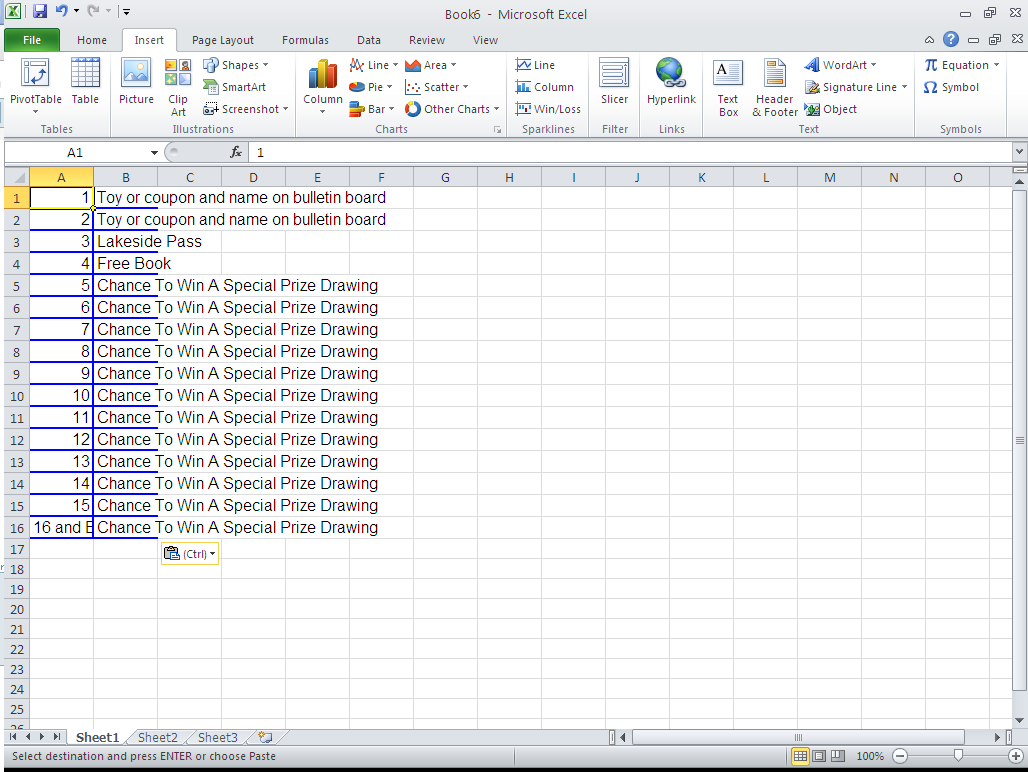Image resolution: width=1028 pixels, height=772 pixels.
Task: Switch to the View tab
Action: 485,40
